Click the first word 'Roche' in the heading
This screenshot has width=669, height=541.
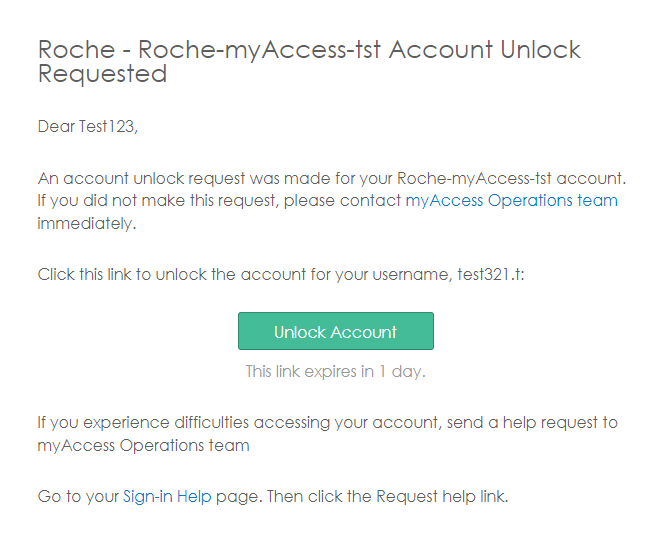click(x=76, y=50)
